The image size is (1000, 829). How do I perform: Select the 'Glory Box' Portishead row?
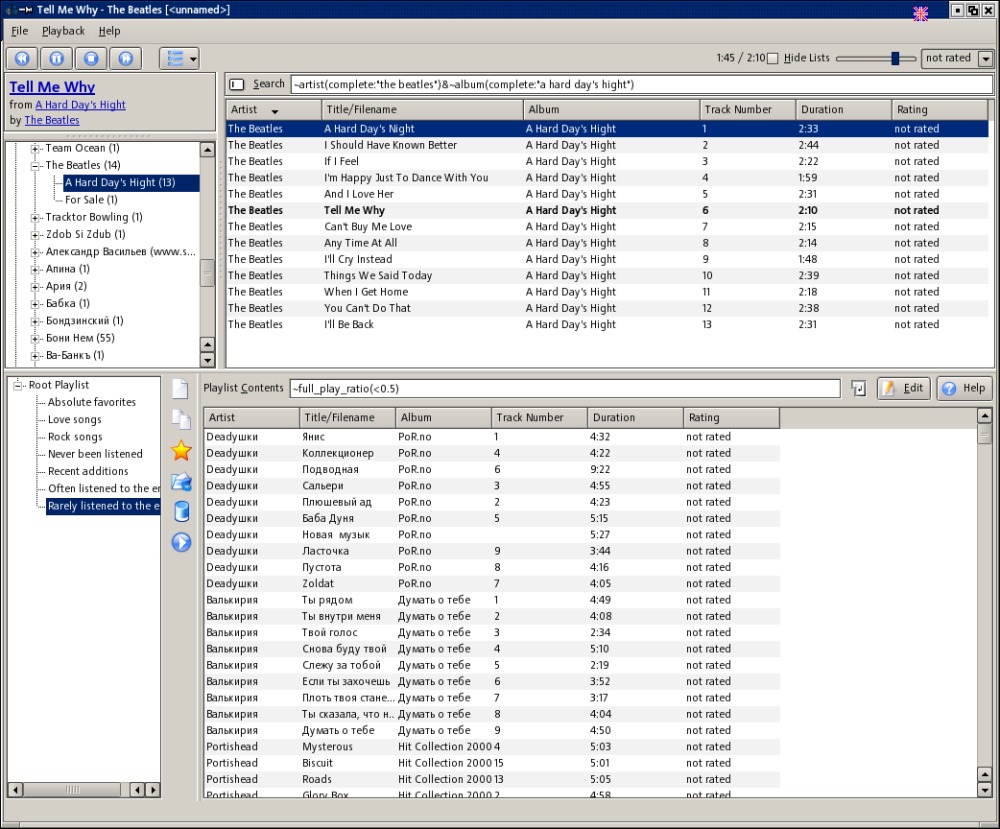pyautogui.click(x=492, y=794)
